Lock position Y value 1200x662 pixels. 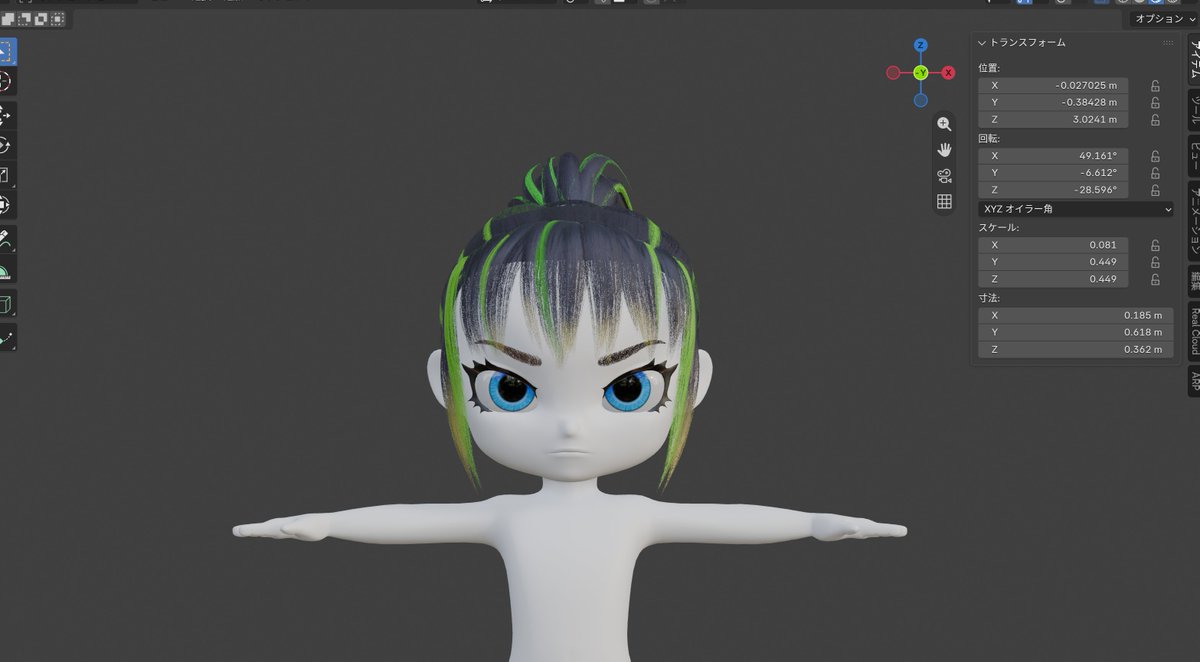pyautogui.click(x=1155, y=103)
